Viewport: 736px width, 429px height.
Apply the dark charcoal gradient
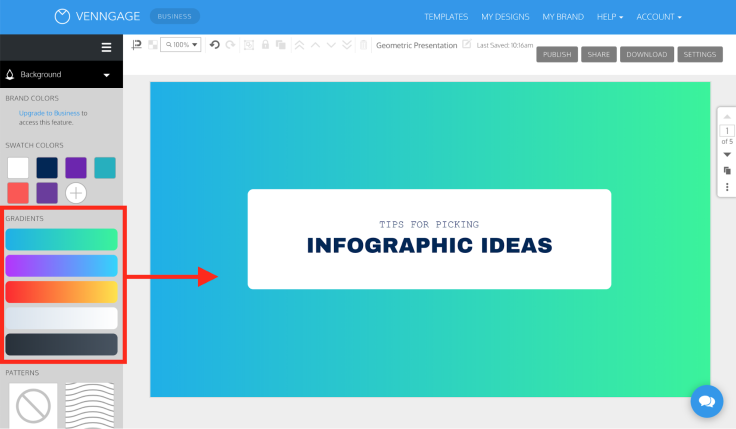pyautogui.click(x=61, y=345)
